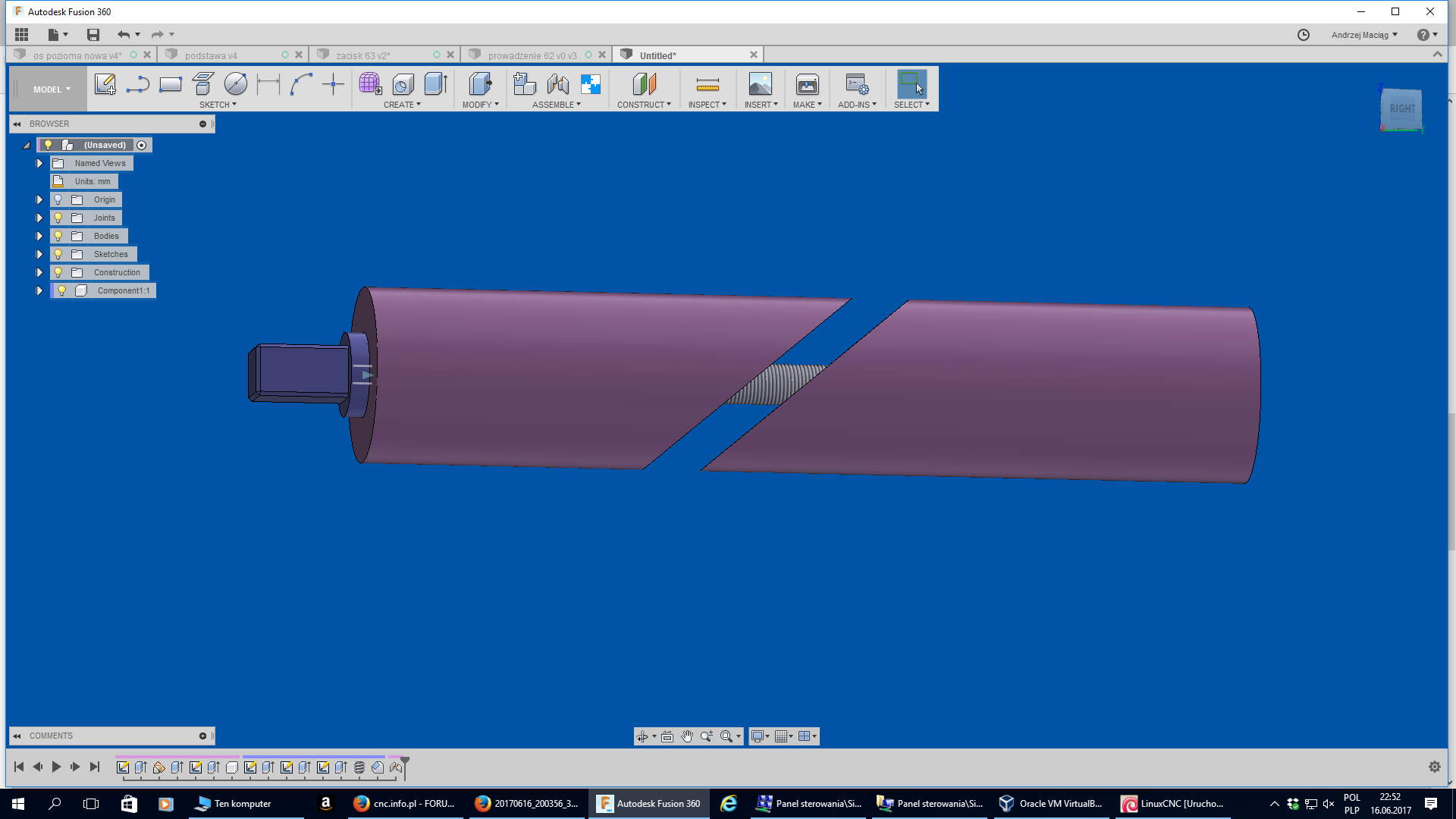1456x819 pixels.
Task: Activate the (Unsaved) root component radio
Action: (142, 145)
